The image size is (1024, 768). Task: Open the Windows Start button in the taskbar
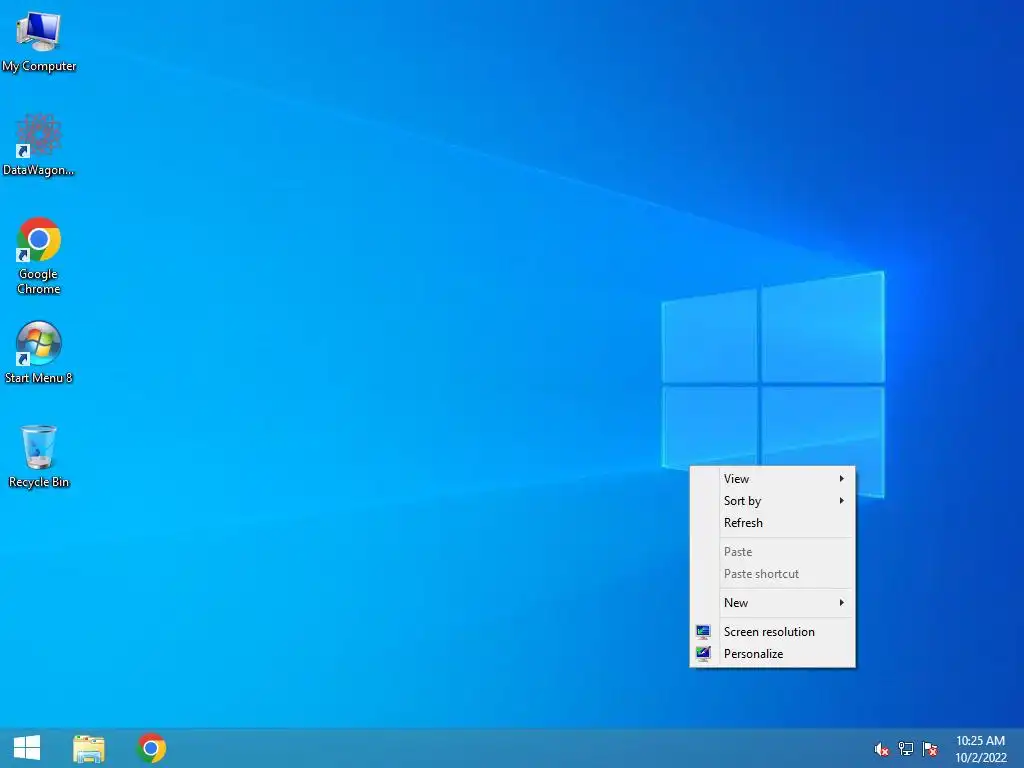pyautogui.click(x=27, y=748)
